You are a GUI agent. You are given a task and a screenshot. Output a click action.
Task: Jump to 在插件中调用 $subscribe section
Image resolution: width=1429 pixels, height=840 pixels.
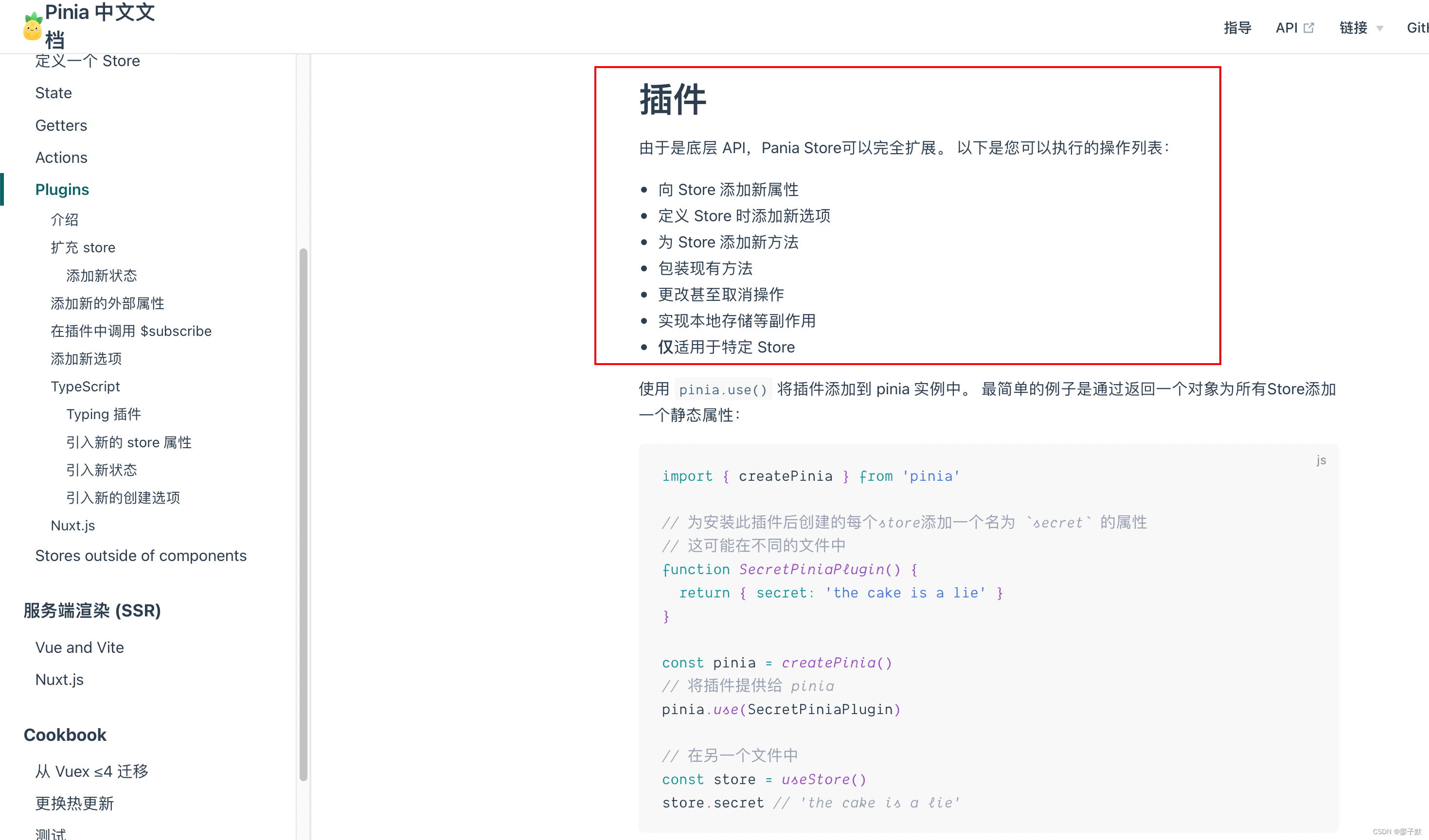pos(131,331)
